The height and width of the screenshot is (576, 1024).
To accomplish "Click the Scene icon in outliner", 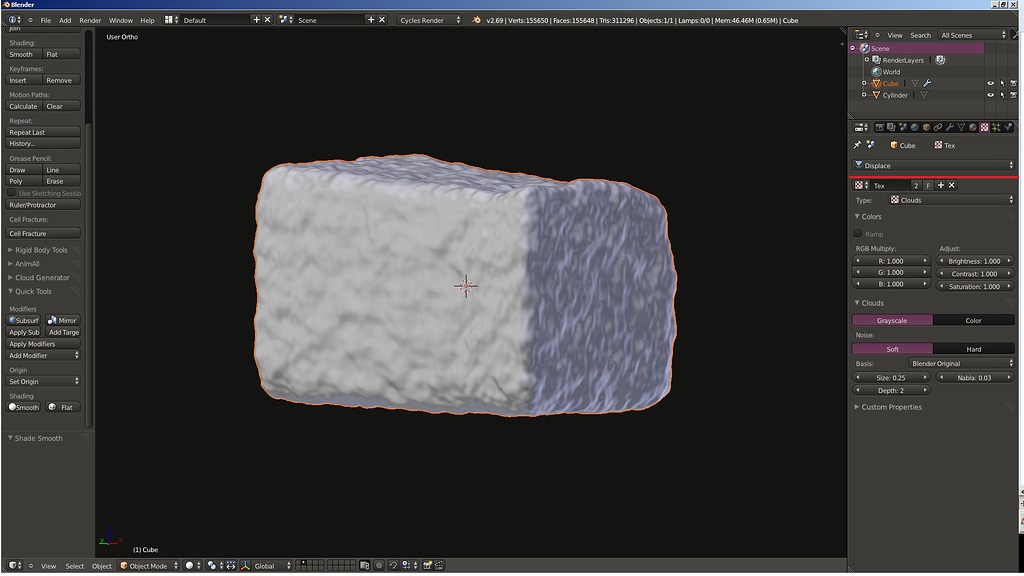I will point(865,48).
